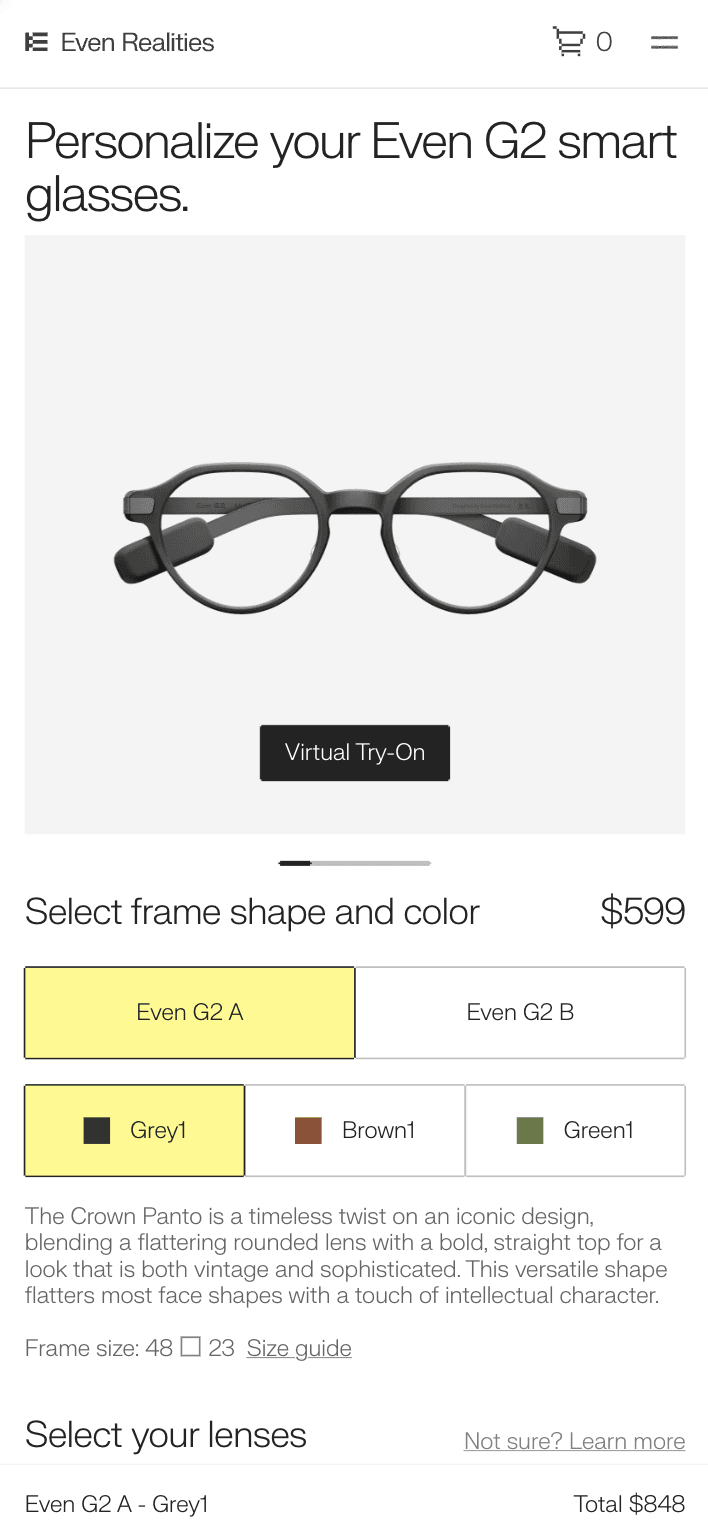Open the shopping cart
The width and height of the screenshot is (708, 1540).
coord(569,42)
